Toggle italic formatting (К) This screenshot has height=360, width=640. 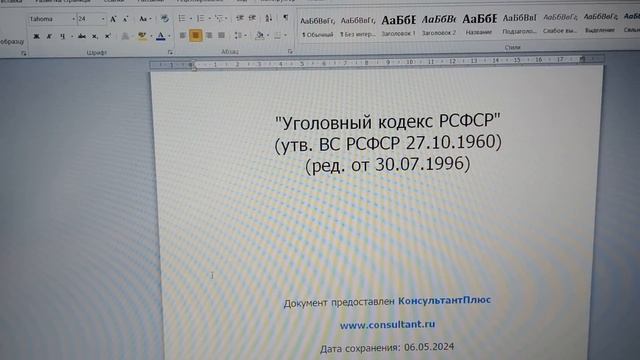(x=49, y=36)
